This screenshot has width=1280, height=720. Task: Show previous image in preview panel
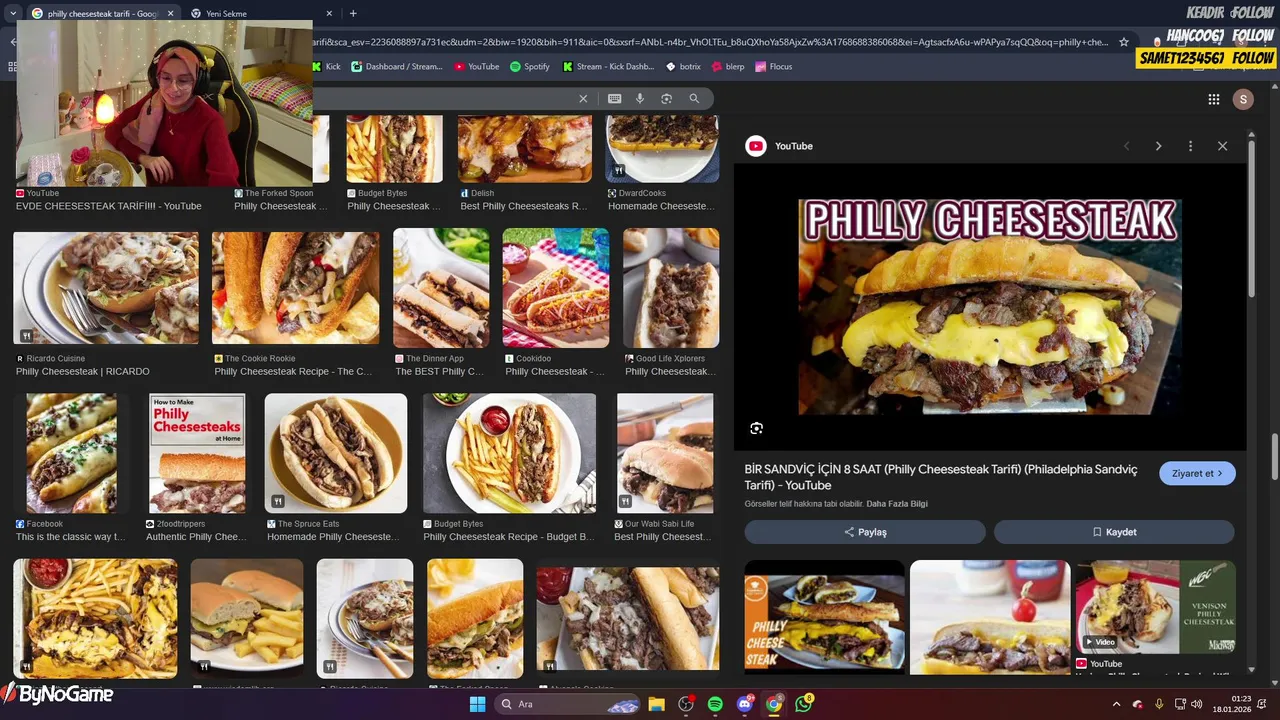click(1126, 146)
